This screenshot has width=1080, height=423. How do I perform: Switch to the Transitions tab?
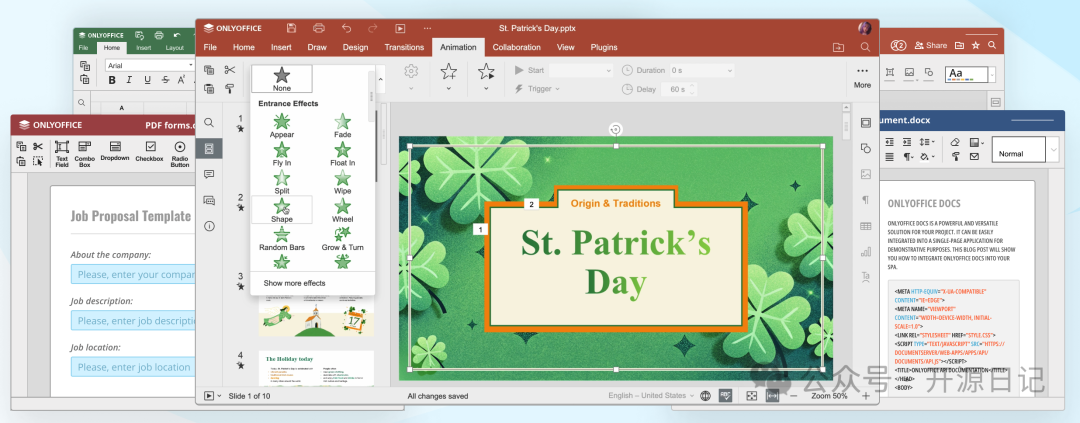tap(404, 47)
